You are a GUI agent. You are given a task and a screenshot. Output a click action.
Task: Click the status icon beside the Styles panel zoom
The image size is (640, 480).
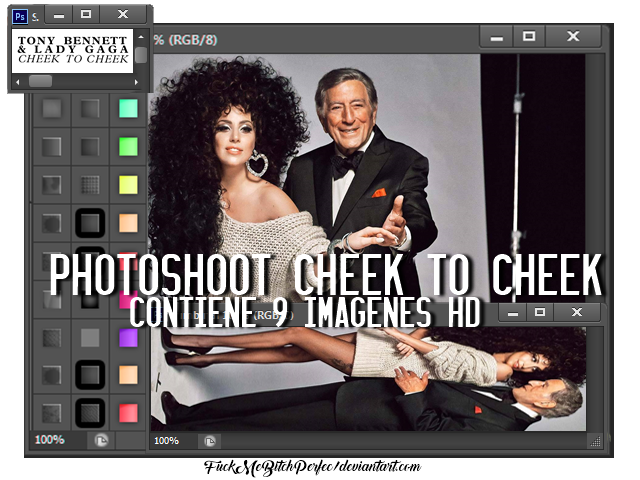[101, 440]
